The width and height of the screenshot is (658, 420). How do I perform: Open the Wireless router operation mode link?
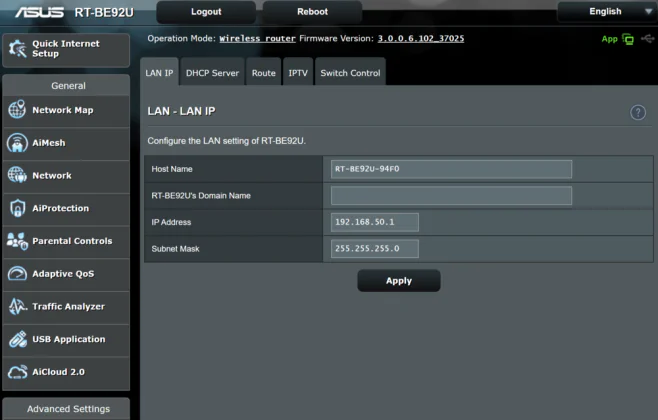257,39
